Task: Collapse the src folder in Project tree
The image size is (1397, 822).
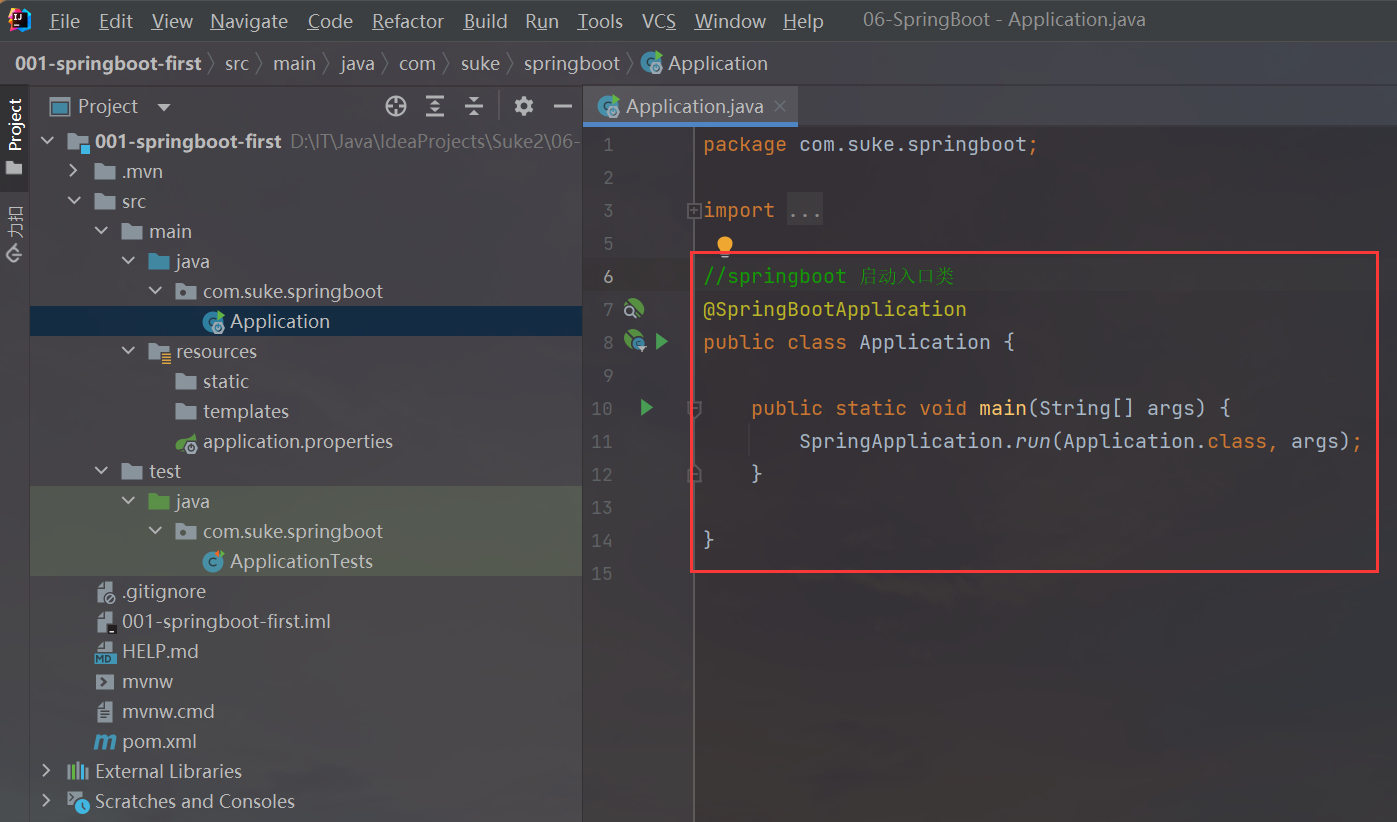Action: click(x=74, y=201)
